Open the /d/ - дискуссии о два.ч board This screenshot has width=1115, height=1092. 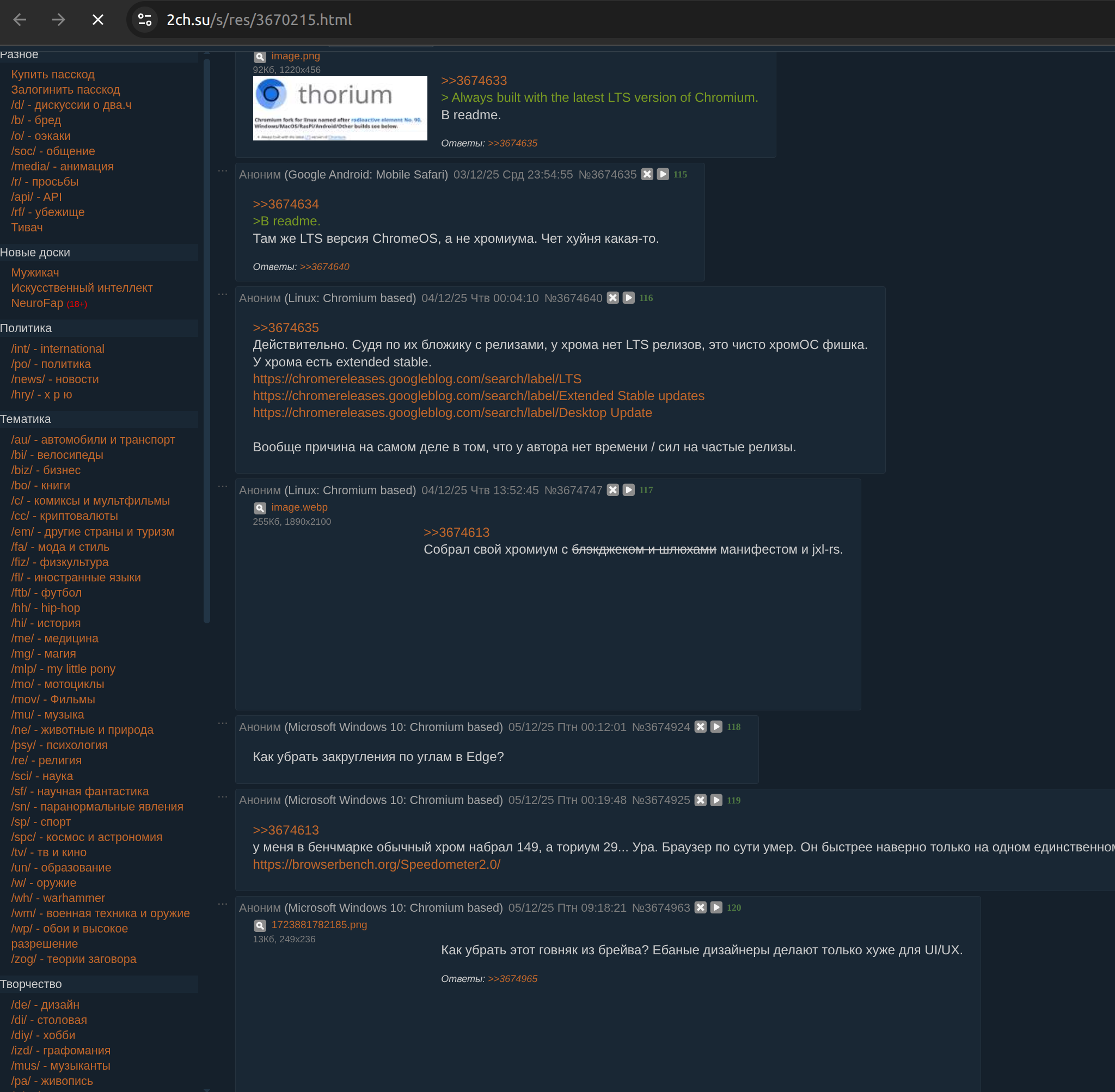(71, 105)
